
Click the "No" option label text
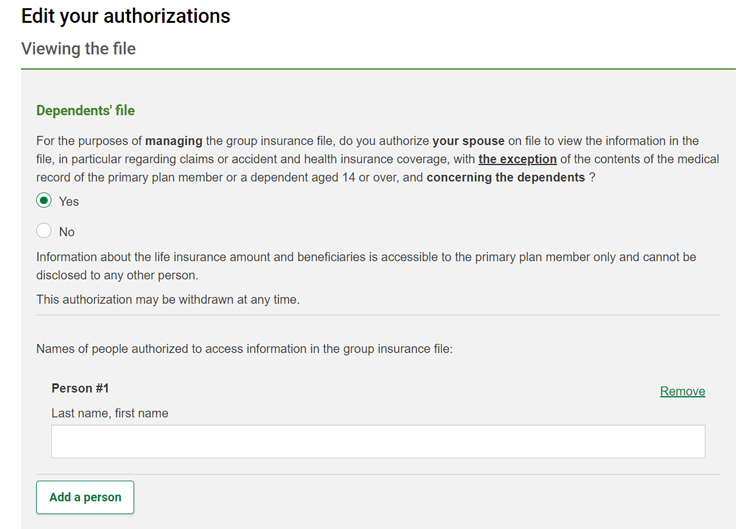(67, 231)
